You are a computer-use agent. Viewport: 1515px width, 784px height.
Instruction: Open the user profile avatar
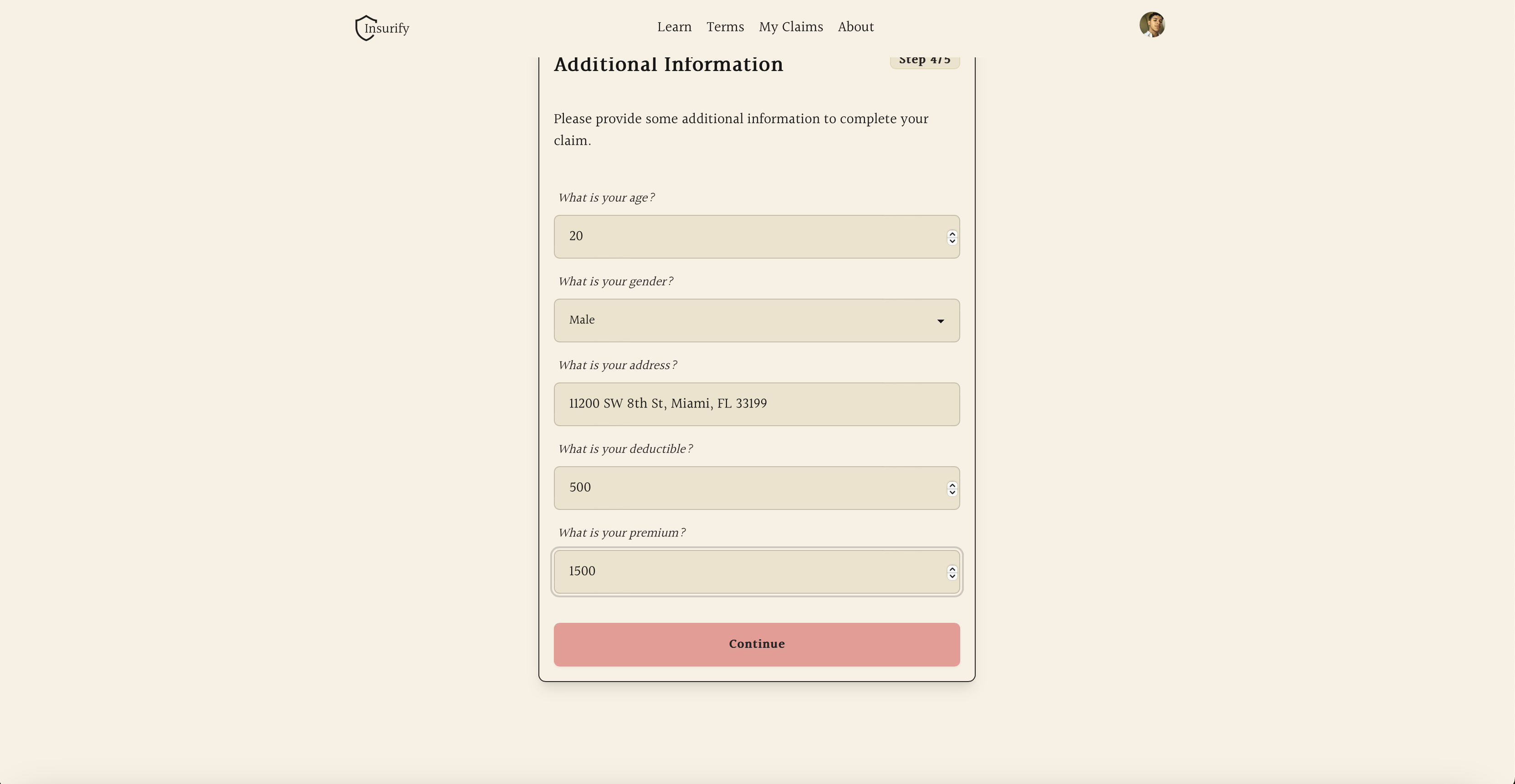[x=1152, y=25]
